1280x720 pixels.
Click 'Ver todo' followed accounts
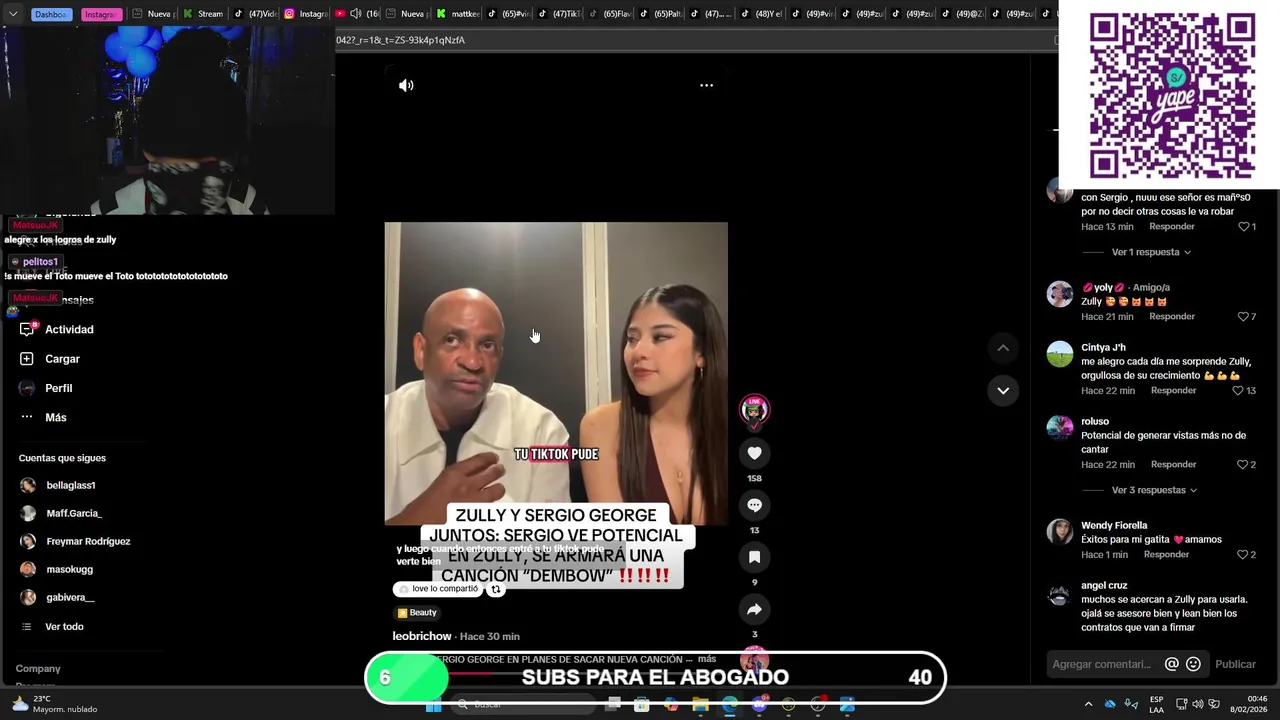[64, 627]
